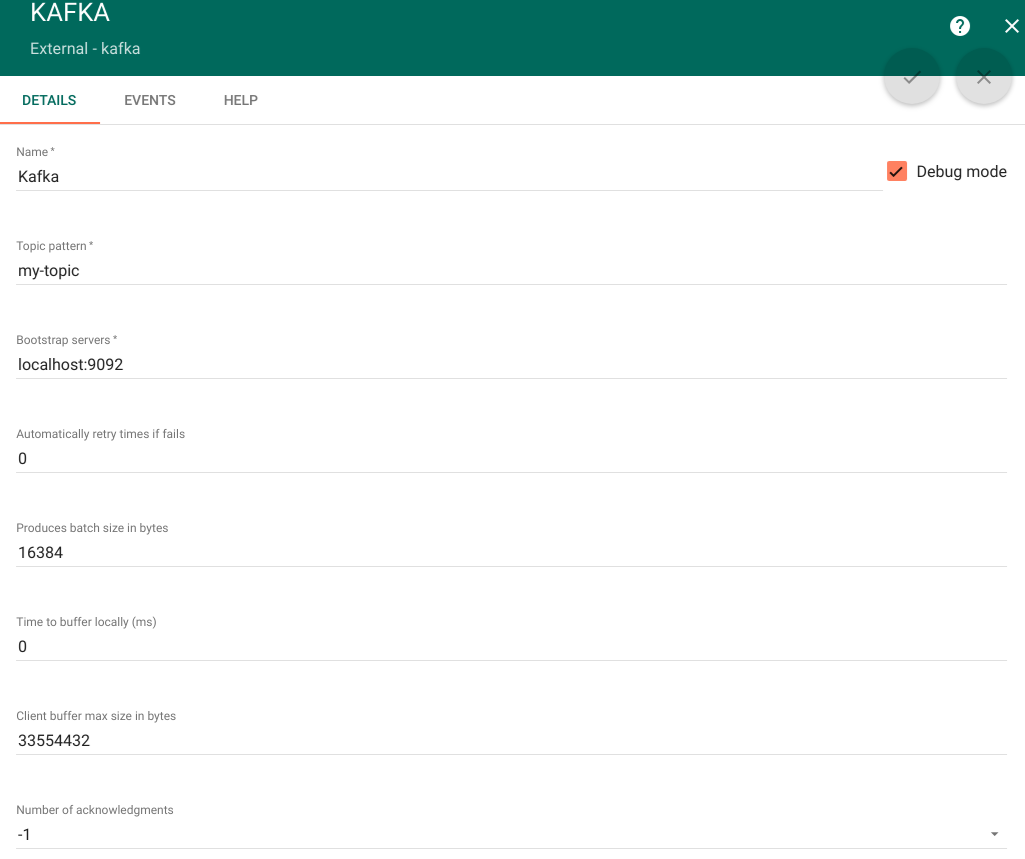Image resolution: width=1025 pixels, height=859 pixels.
Task: Click the External - kafka subtitle text
Action: tap(85, 48)
